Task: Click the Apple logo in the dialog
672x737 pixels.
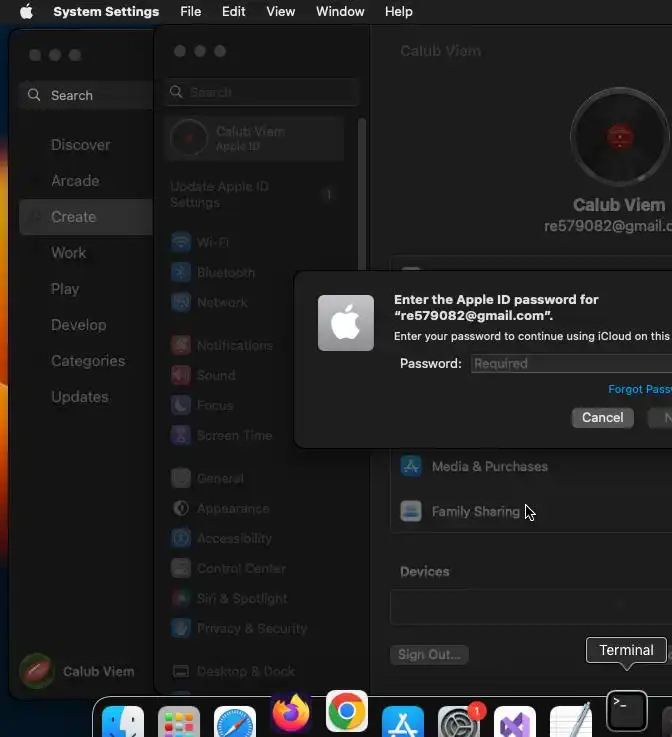Action: [x=346, y=323]
